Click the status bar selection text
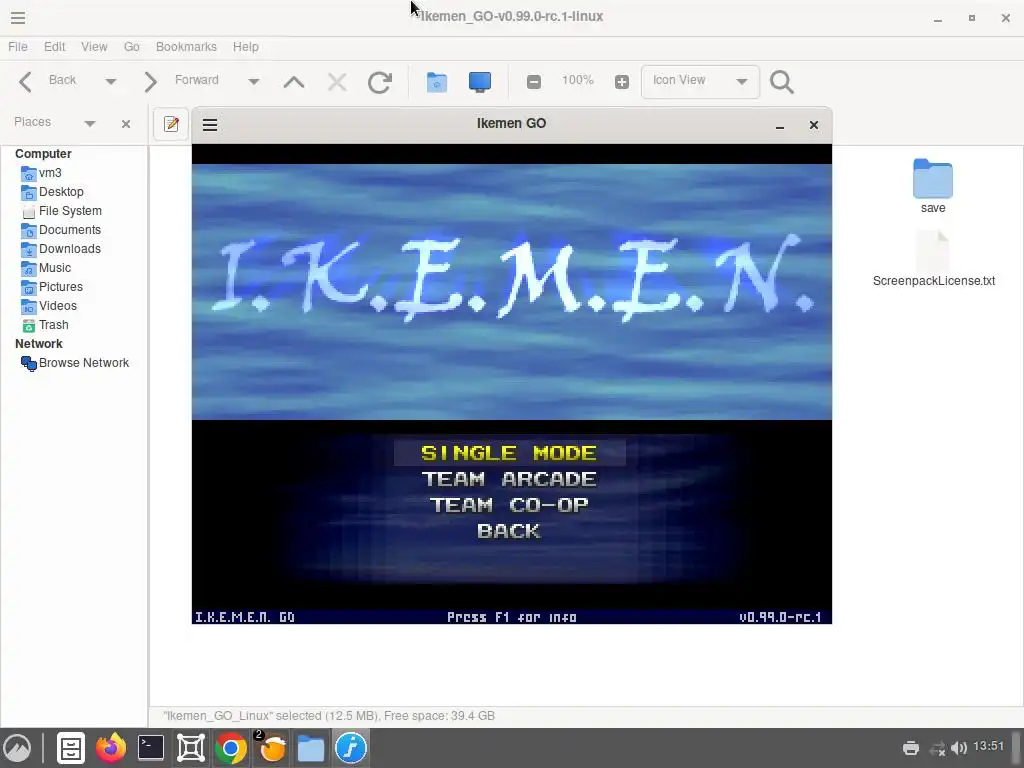The image size is (1024, 768). click(x=328, y=716)
